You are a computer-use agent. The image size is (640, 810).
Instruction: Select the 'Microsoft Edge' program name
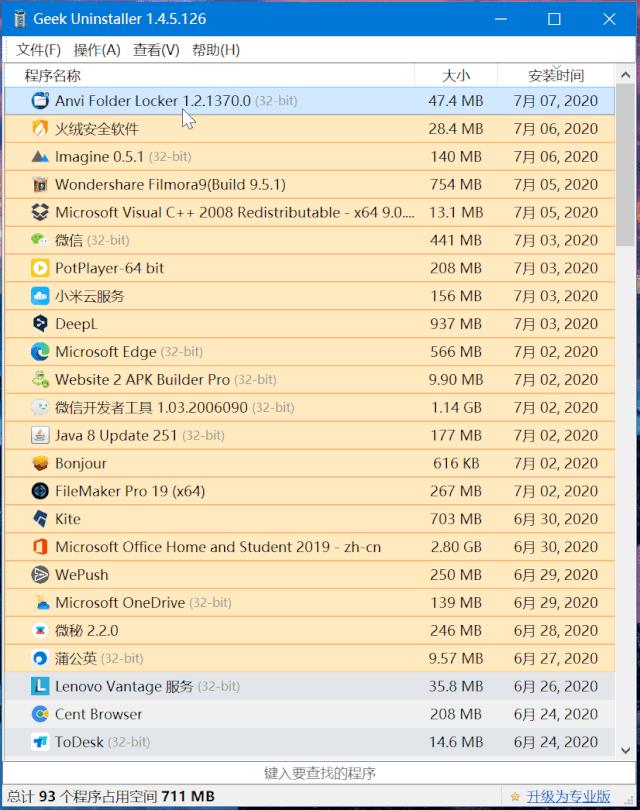tap(106, 351)
